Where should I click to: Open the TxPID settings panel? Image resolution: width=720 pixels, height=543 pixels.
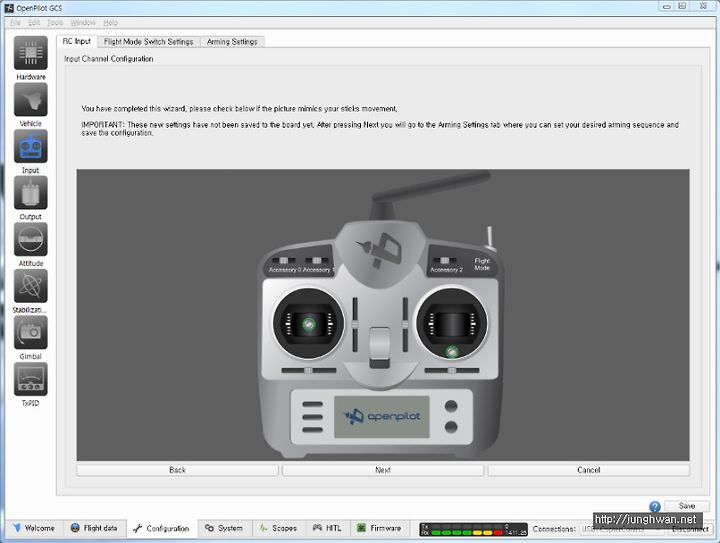coord(31,379)
